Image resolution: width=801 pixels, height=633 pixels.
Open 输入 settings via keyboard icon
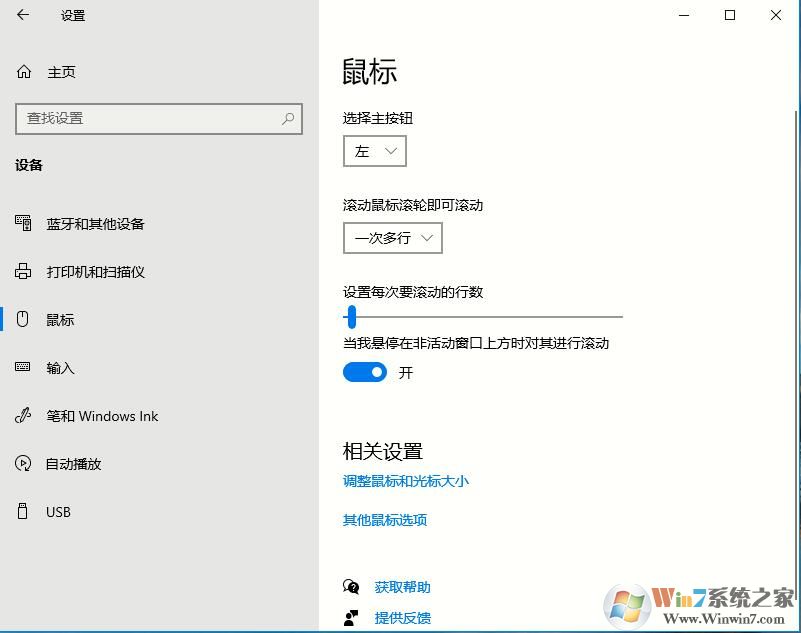coord(22,367)
